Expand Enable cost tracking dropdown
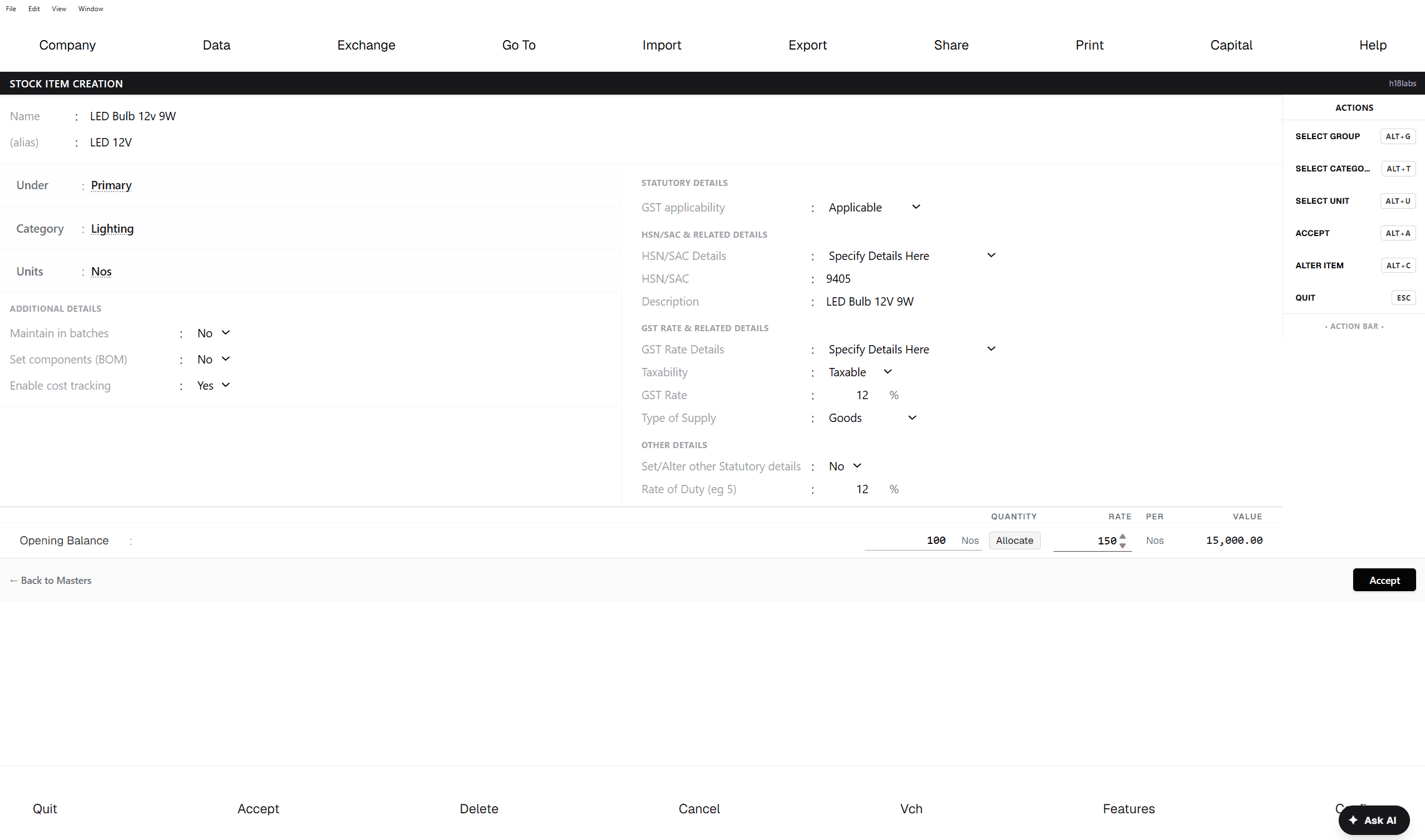1425x840 pixels. (x=213, y=385)
